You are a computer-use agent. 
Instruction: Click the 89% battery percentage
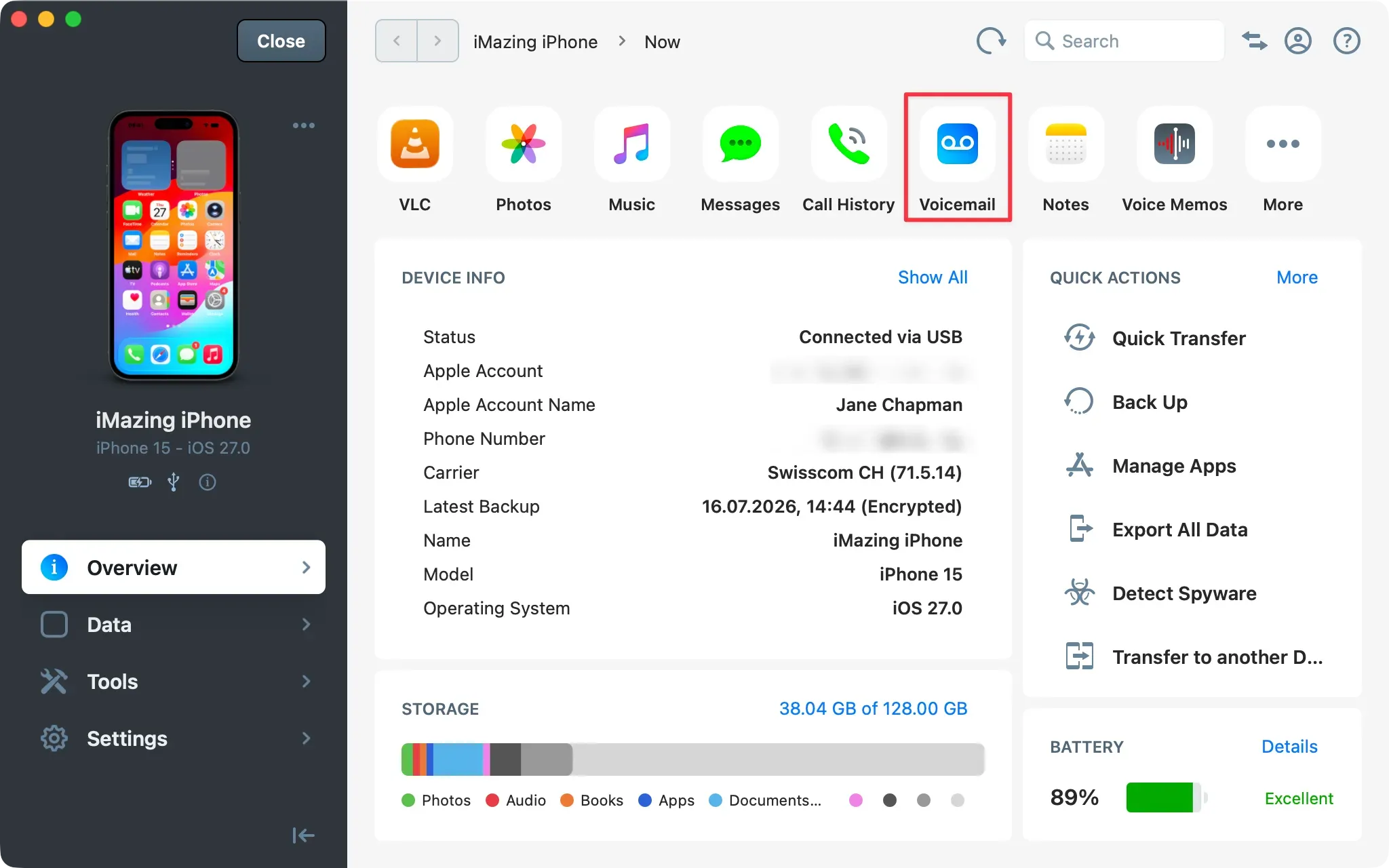pyautogui.click(x=1074, y=797)
